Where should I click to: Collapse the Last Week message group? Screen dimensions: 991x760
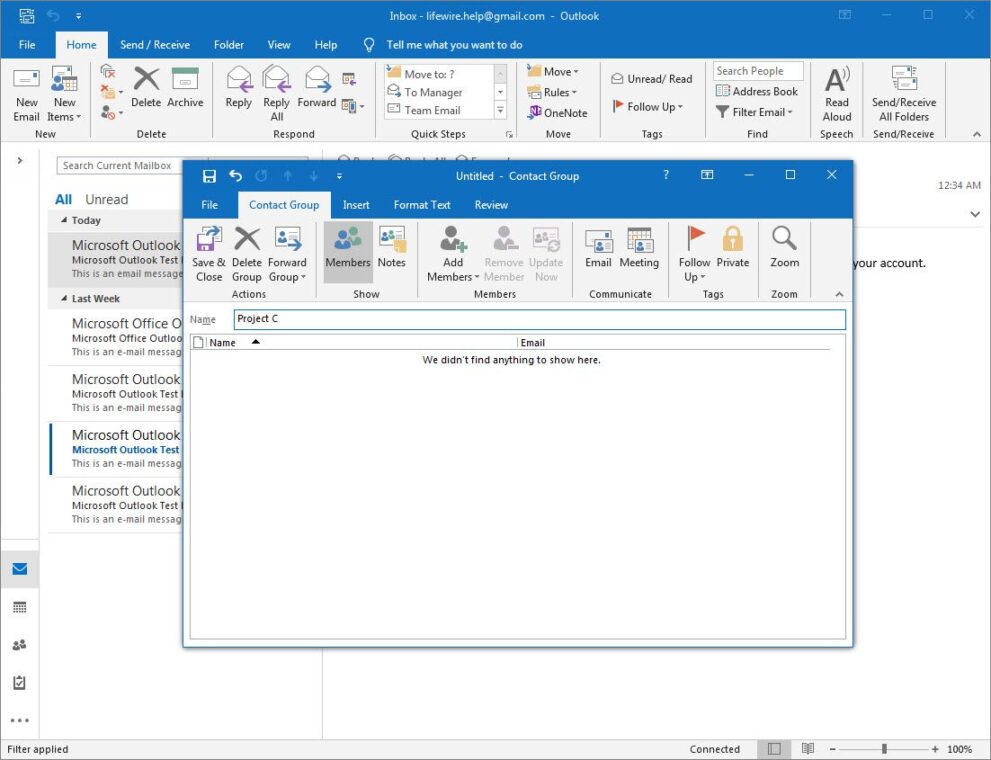[x=63, y=299]
